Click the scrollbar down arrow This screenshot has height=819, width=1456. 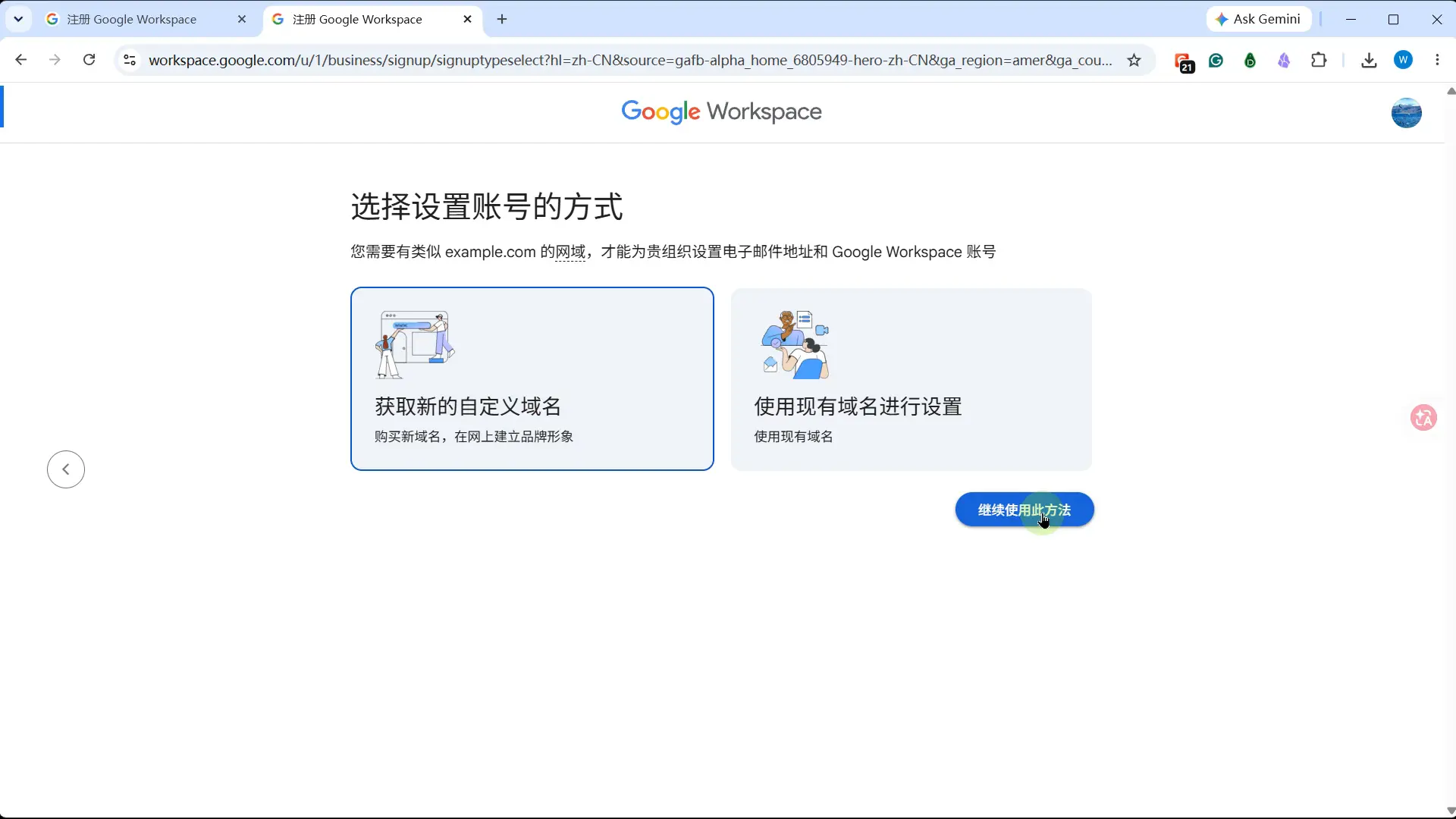1451,811
